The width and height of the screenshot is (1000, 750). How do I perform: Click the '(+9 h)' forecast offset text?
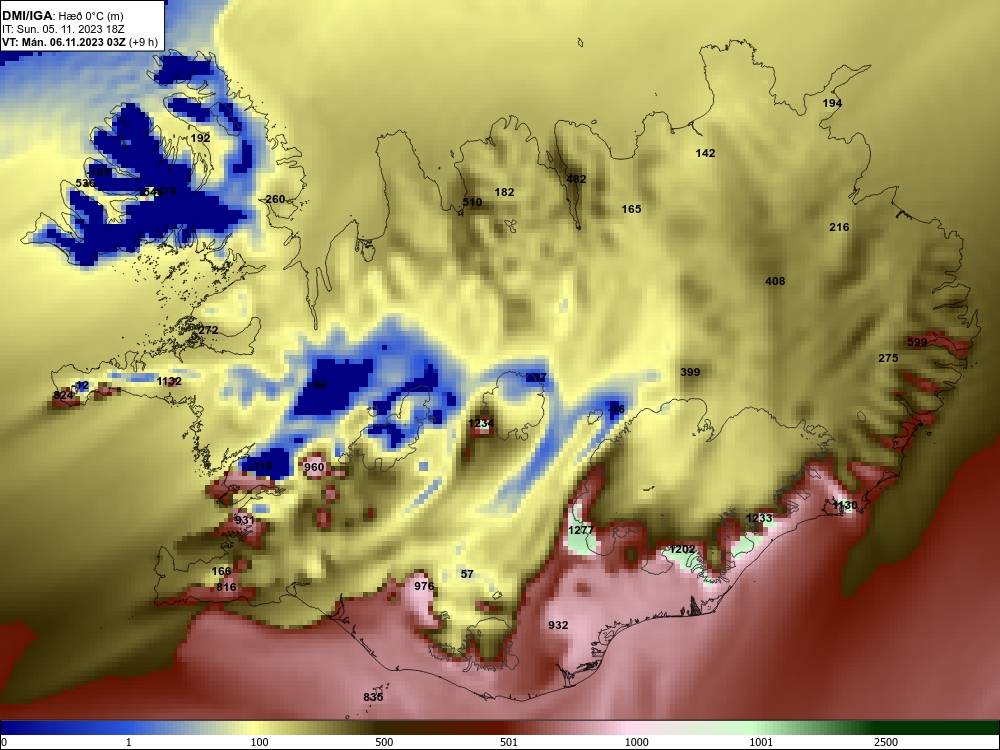click(x=143, y=42)
